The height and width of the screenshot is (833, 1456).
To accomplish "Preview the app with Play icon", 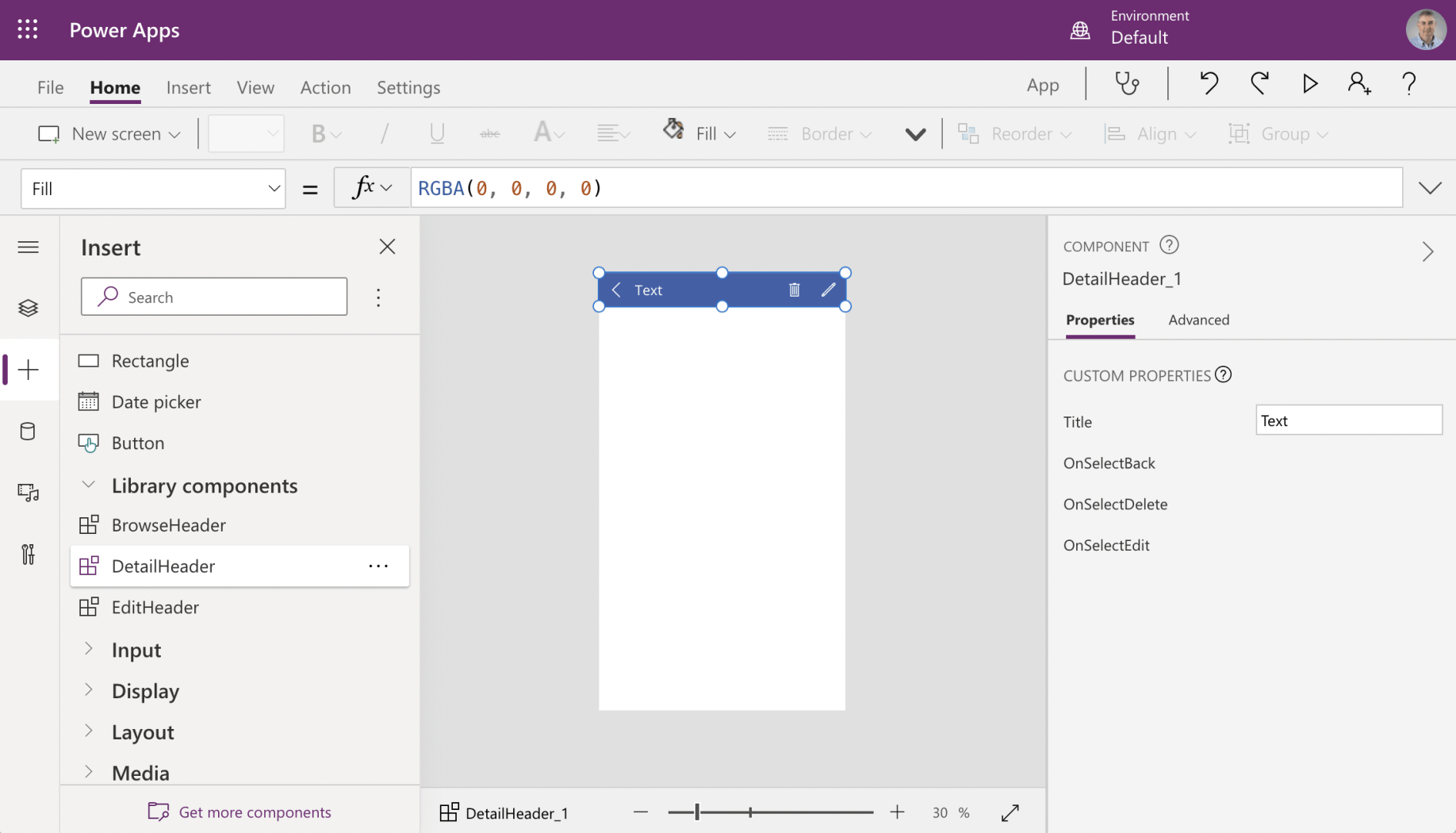I will pyautogui.click(x=1309, y=83).
